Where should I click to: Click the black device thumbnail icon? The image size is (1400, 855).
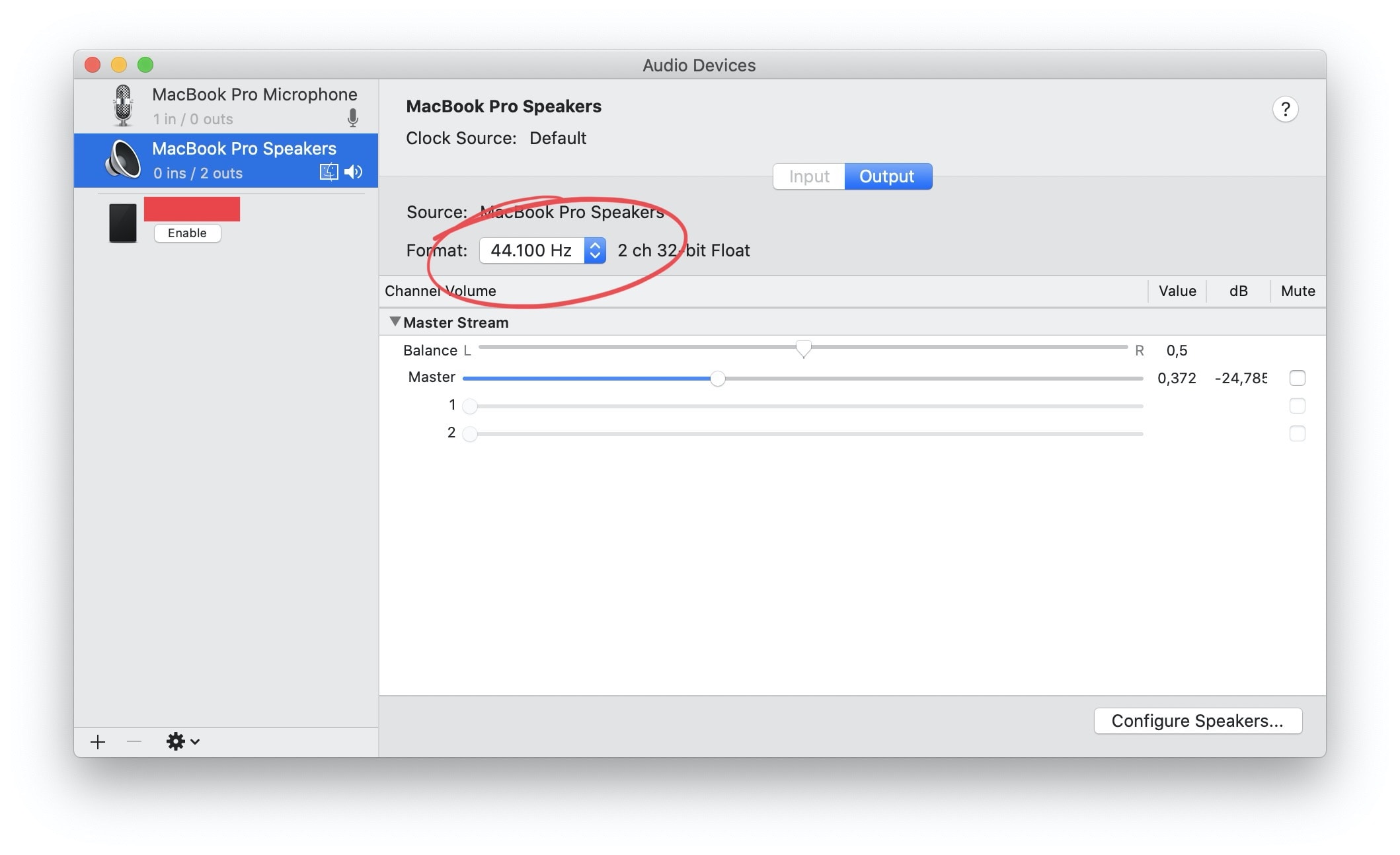pyautogui.click(x=123, y=223)
